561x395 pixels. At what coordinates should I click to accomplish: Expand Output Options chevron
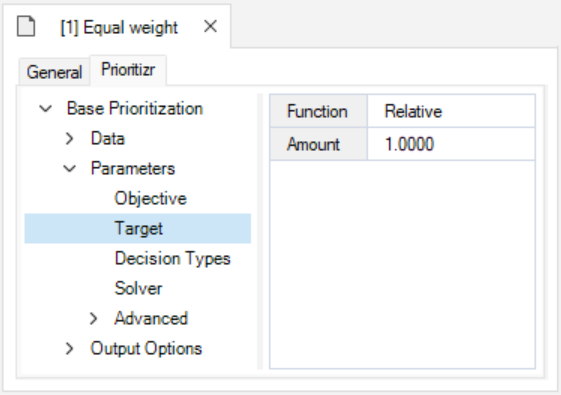(x=69, y=348)
